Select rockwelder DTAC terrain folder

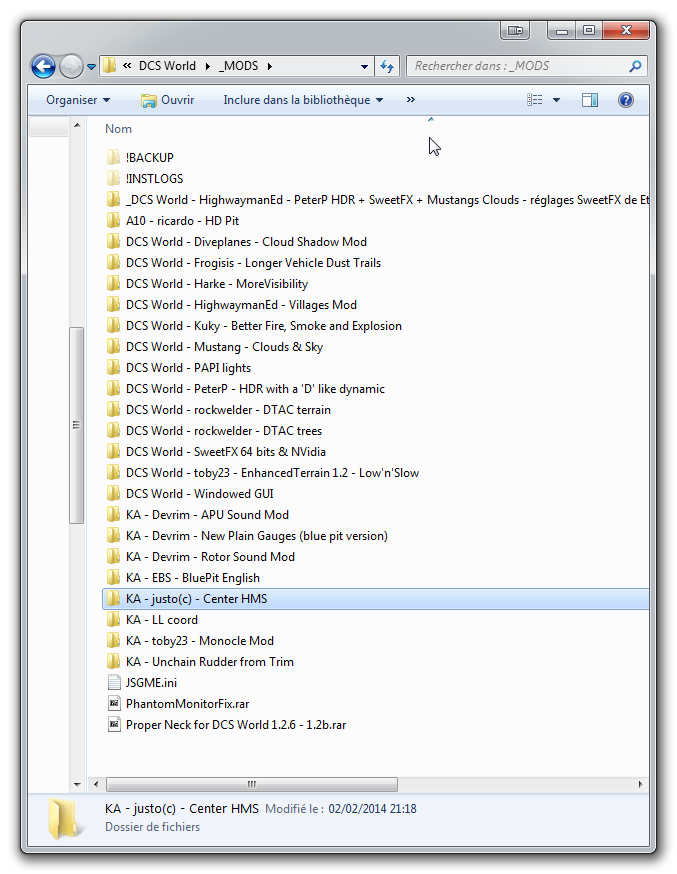pos(218,410)
